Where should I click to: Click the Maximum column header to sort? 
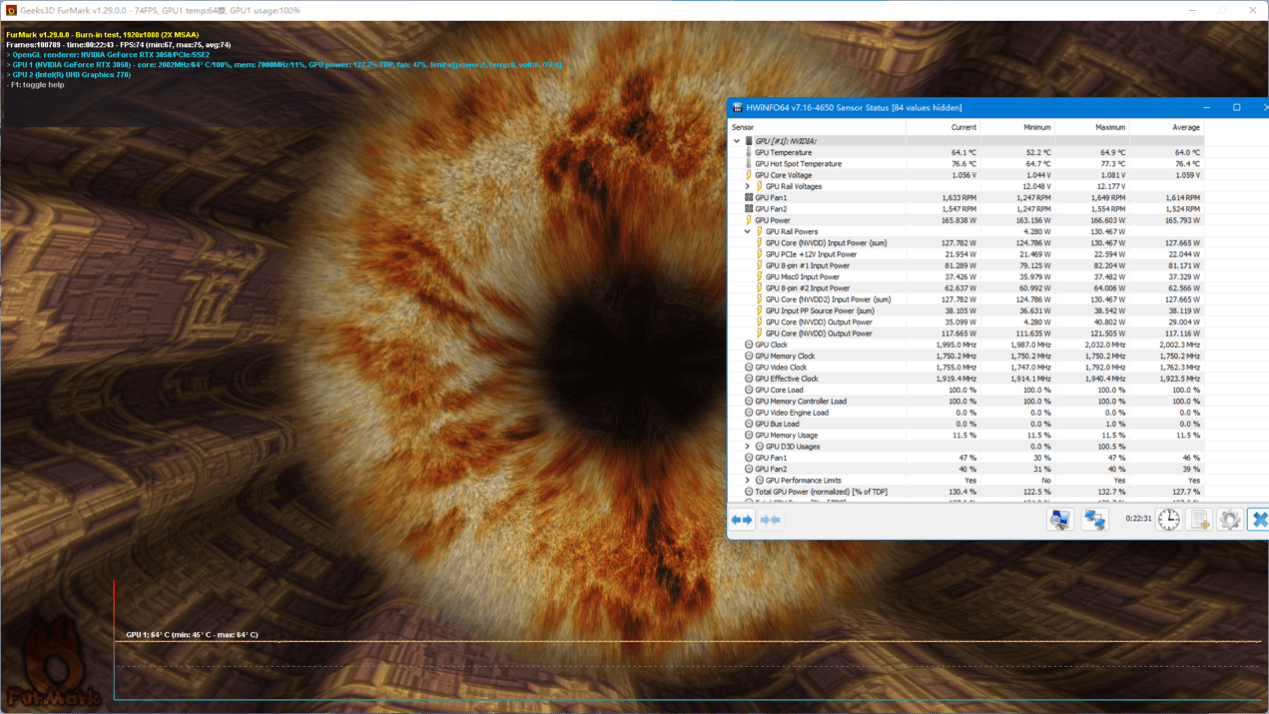click(x=1110, y=127)
